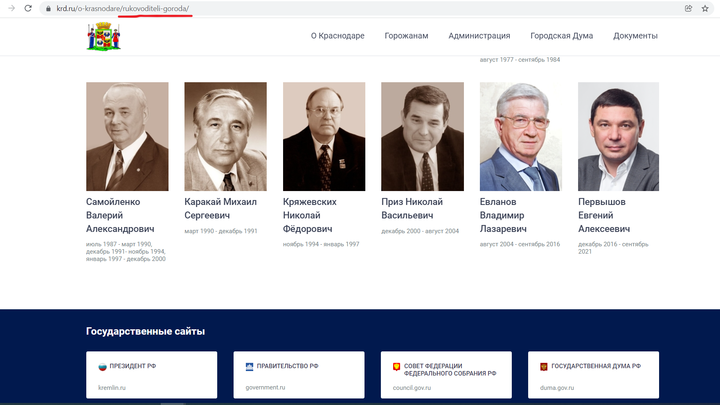Click the padlock site info icon
Screen dimensions: 720x405
point(48,9)
